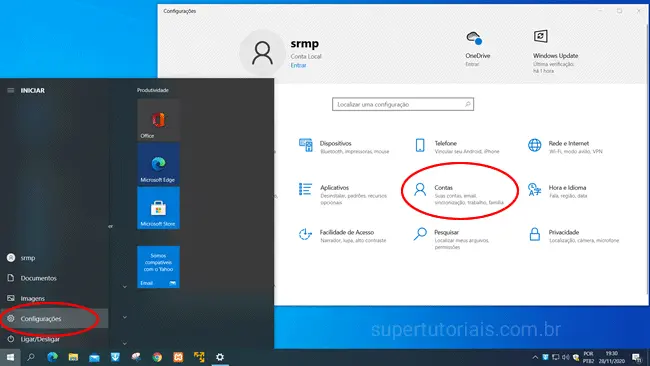
Task: Open Microsoft Store tile in Start menu
Action: coord(158,208)
